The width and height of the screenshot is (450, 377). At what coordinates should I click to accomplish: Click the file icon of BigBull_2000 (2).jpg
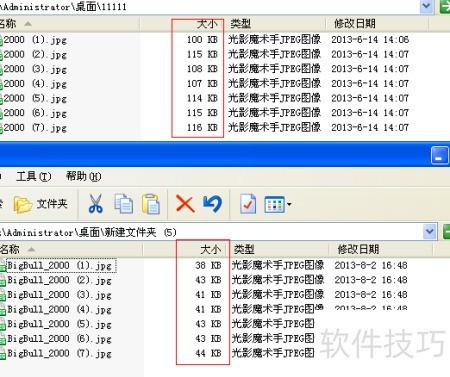3,281
